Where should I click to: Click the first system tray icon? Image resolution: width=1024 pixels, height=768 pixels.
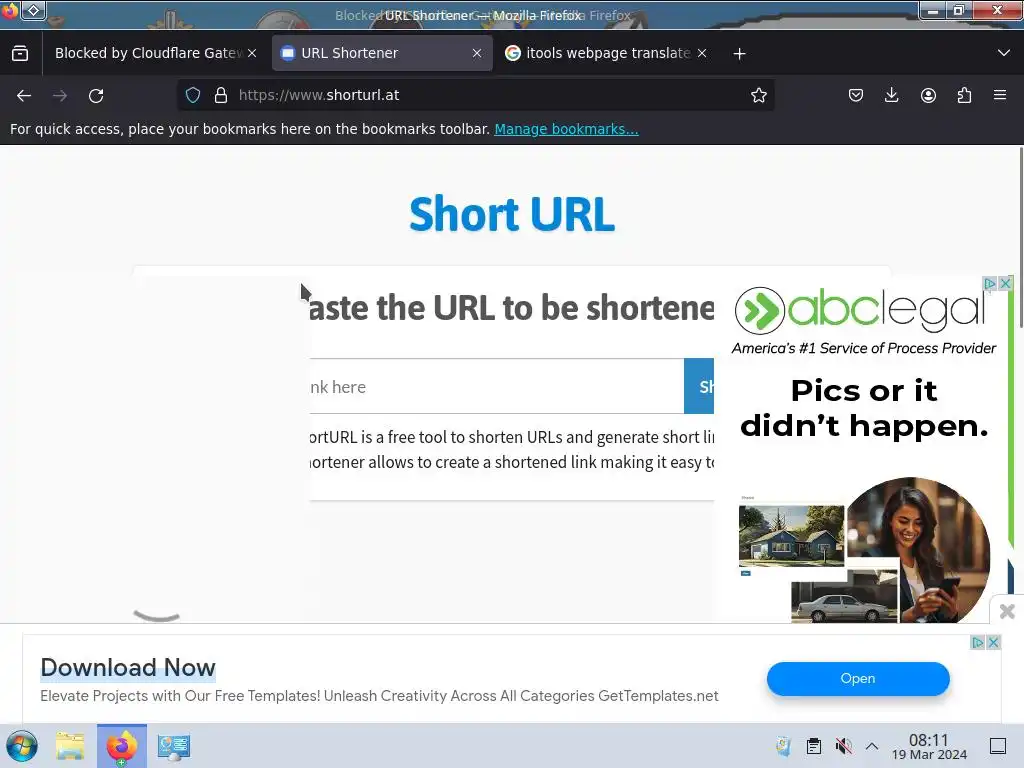(784, 746)
